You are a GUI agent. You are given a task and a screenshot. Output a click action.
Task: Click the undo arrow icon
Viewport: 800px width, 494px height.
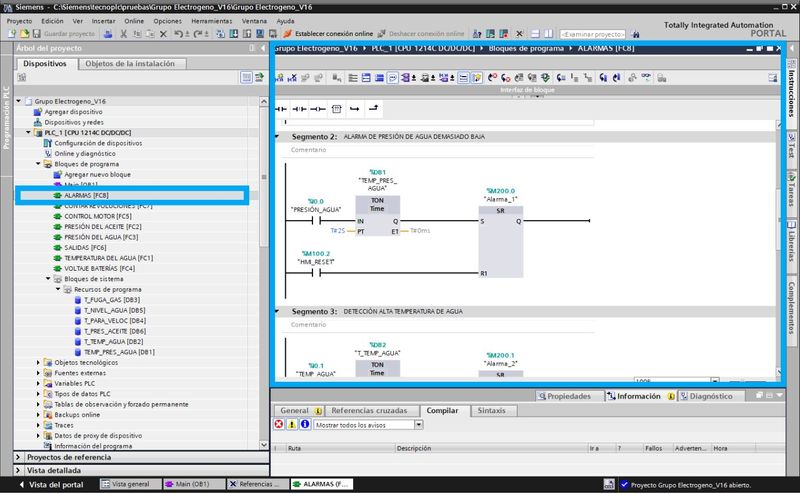pyautogui.click(x=178, y=34)
